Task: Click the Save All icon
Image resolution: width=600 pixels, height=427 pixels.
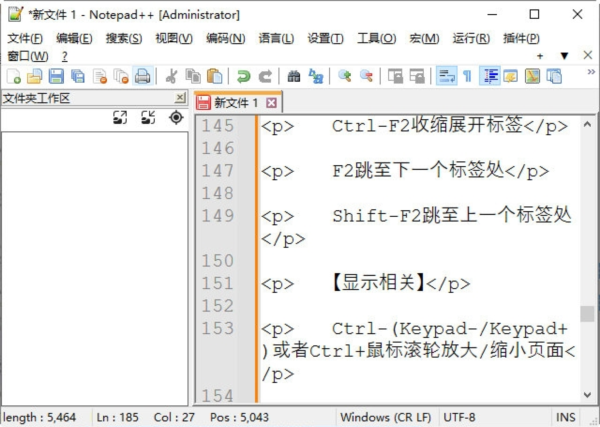Action: 78,76
